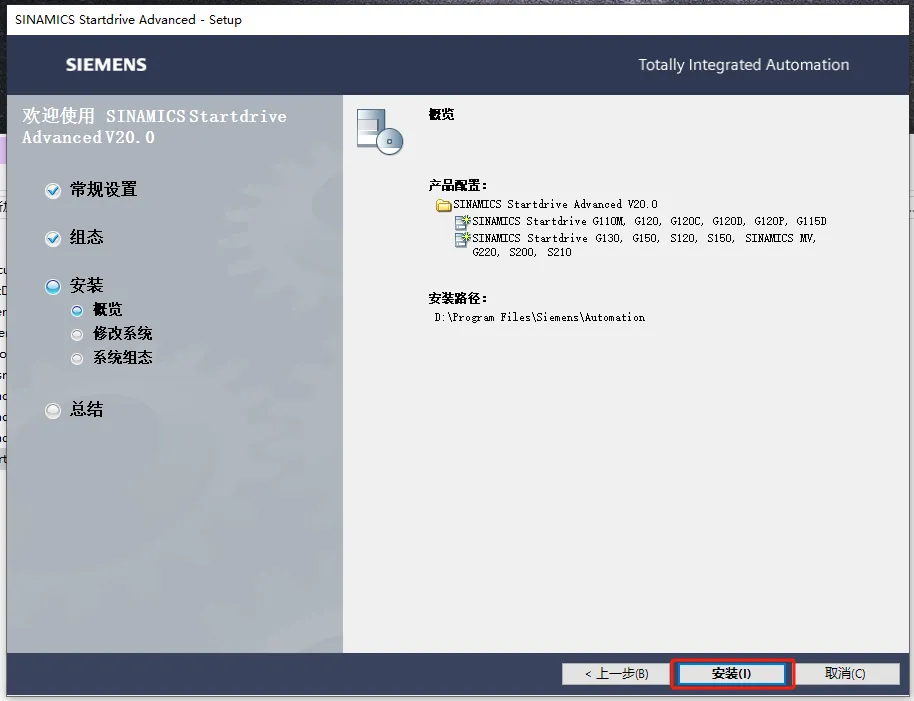Click the 安装(I) install button
This screenshot has height=701, width=914.
[732, 674]
